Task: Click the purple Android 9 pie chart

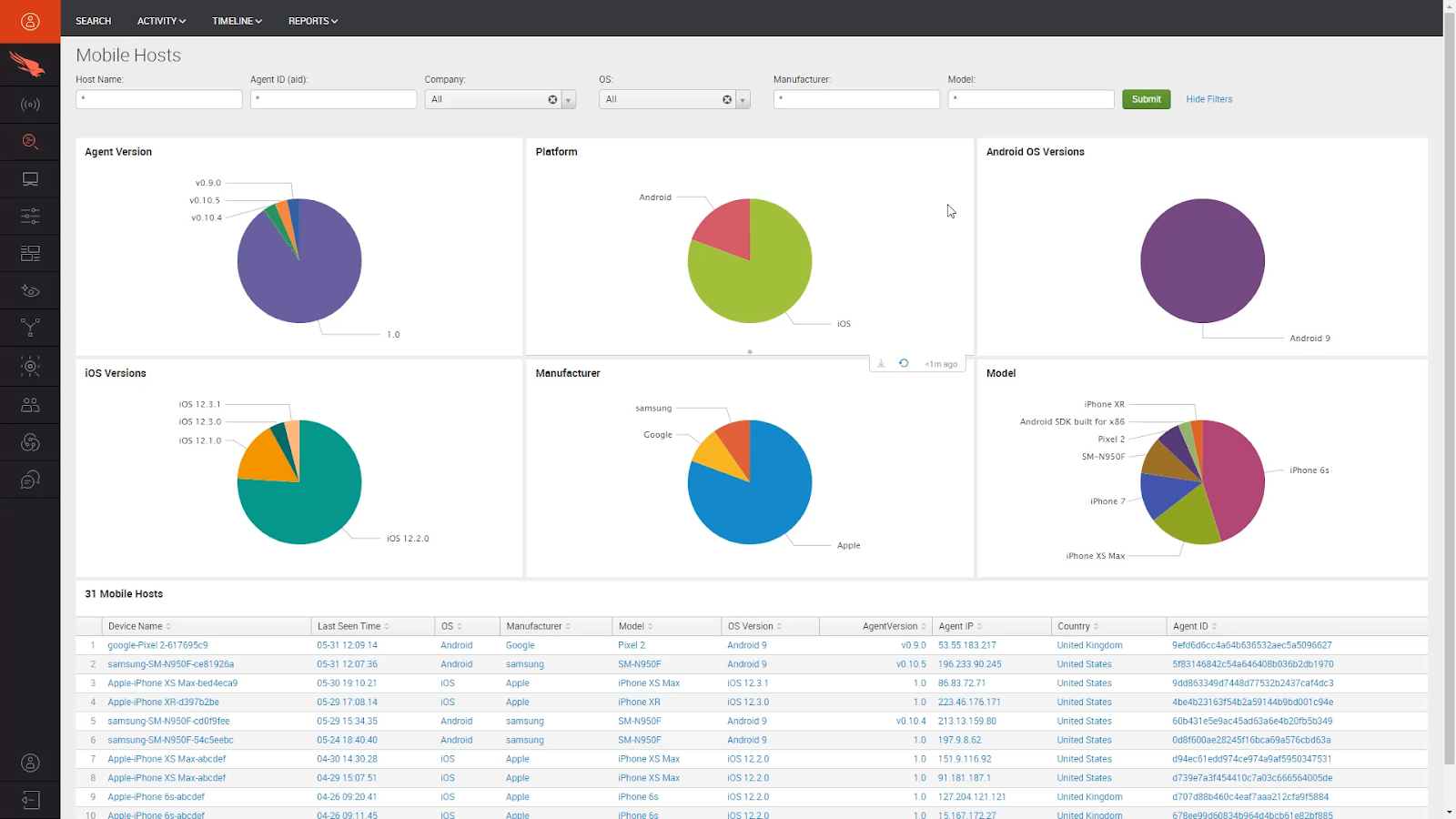Action: point(1202,261)
